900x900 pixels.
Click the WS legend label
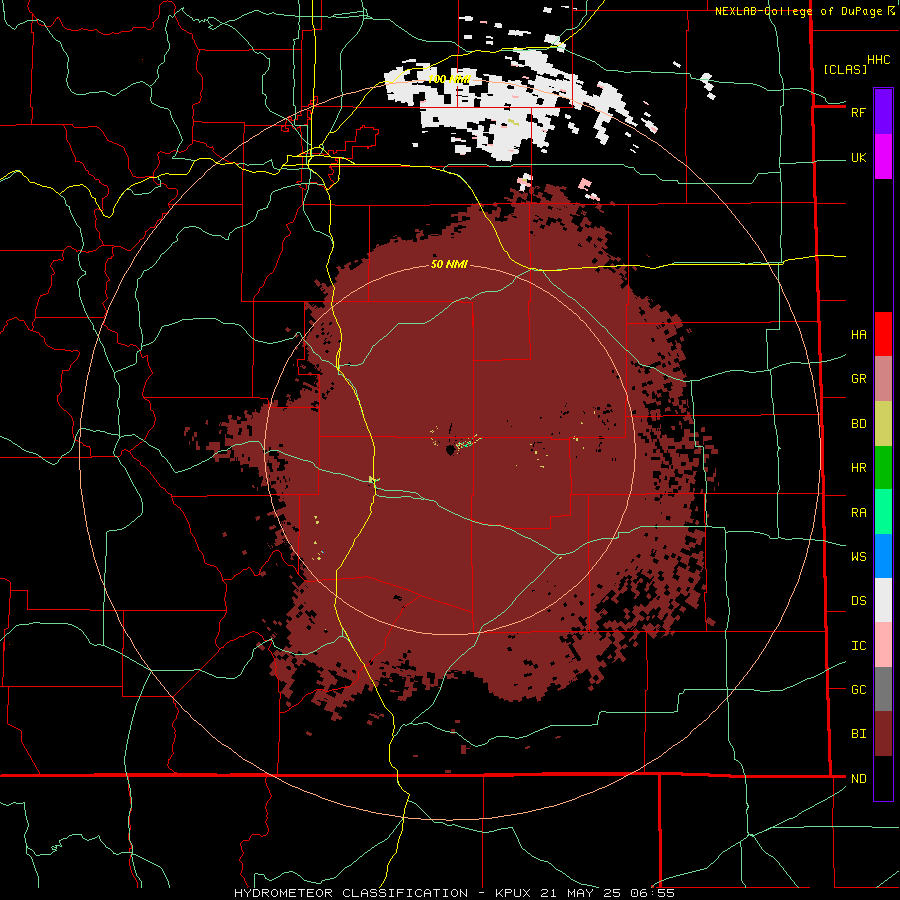coord(858,557)
